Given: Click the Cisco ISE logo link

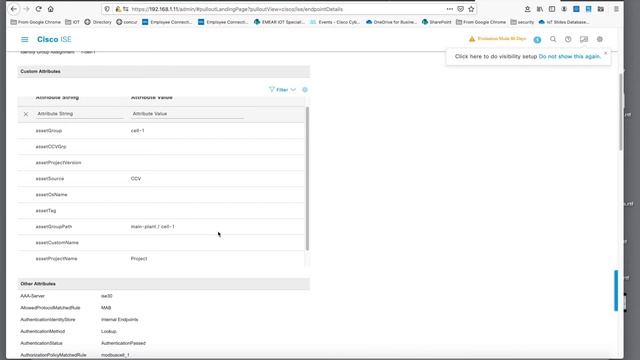Looking at the screenshot, I should pos(54,40).
